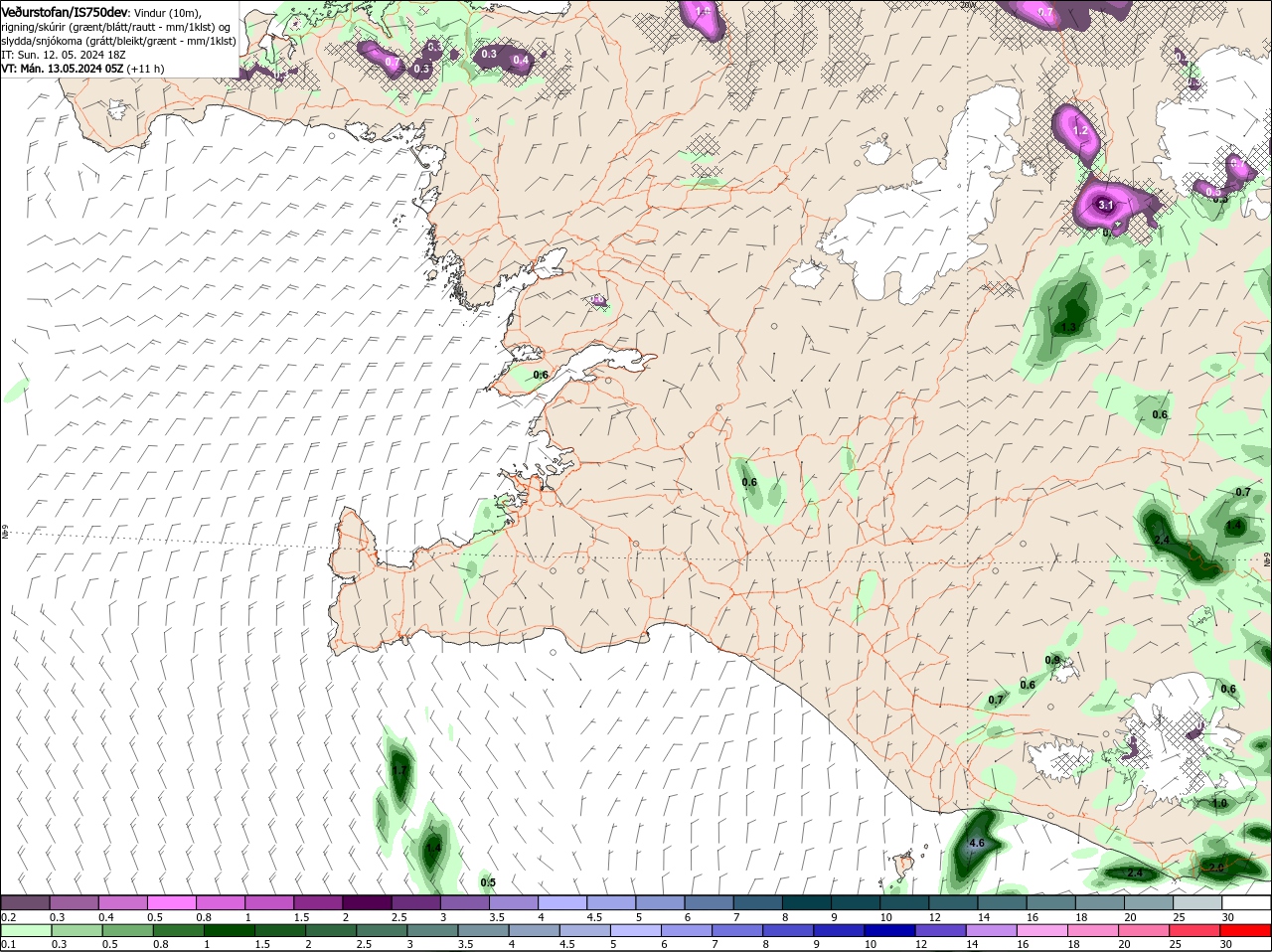The image size is (1272, 952).
Task: Click the 'slydda/snjókoma' legend description line
Action: (x=118, y=41)
